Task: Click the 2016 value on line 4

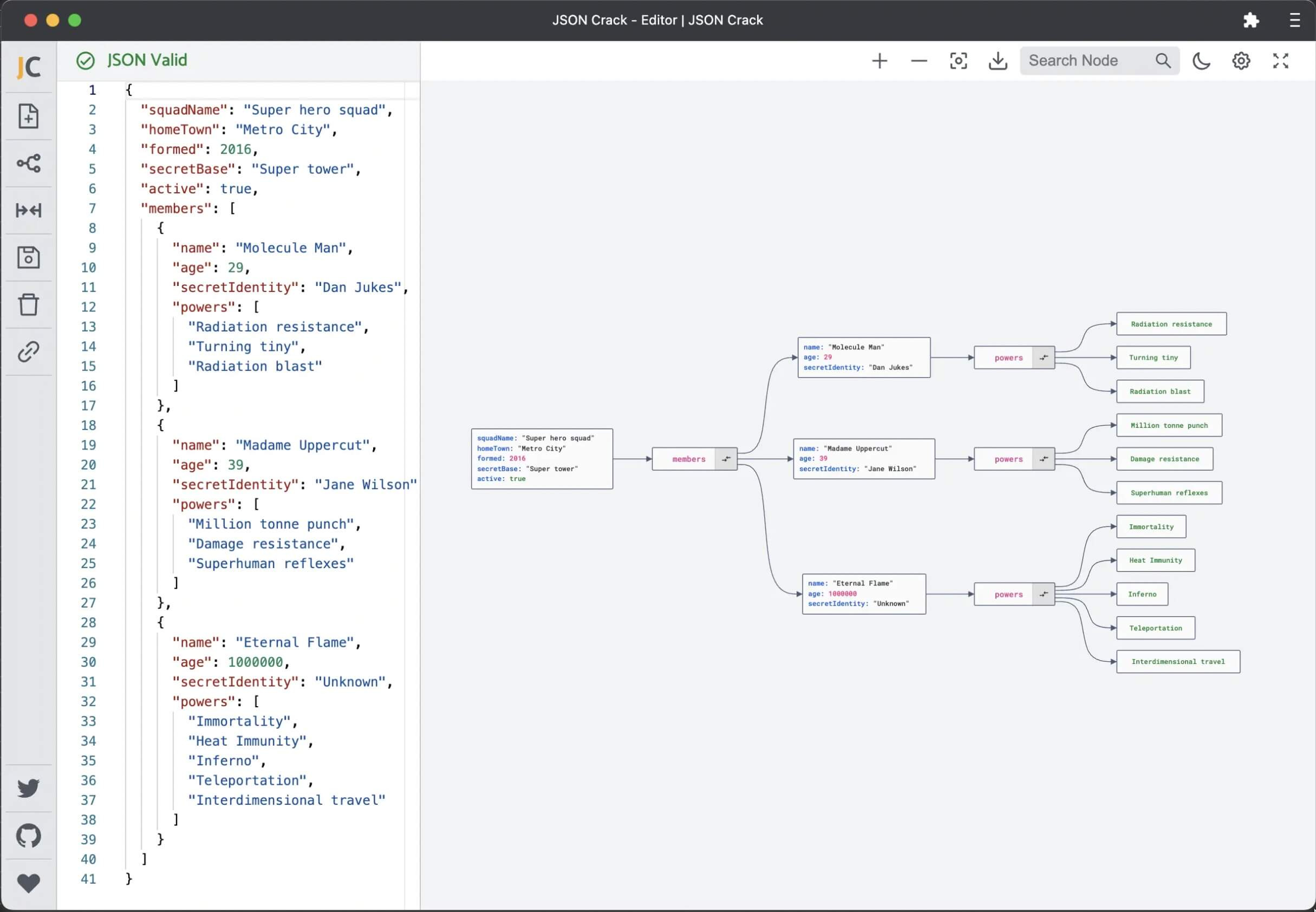Action: pyautogui.click(x=236, y=149)
